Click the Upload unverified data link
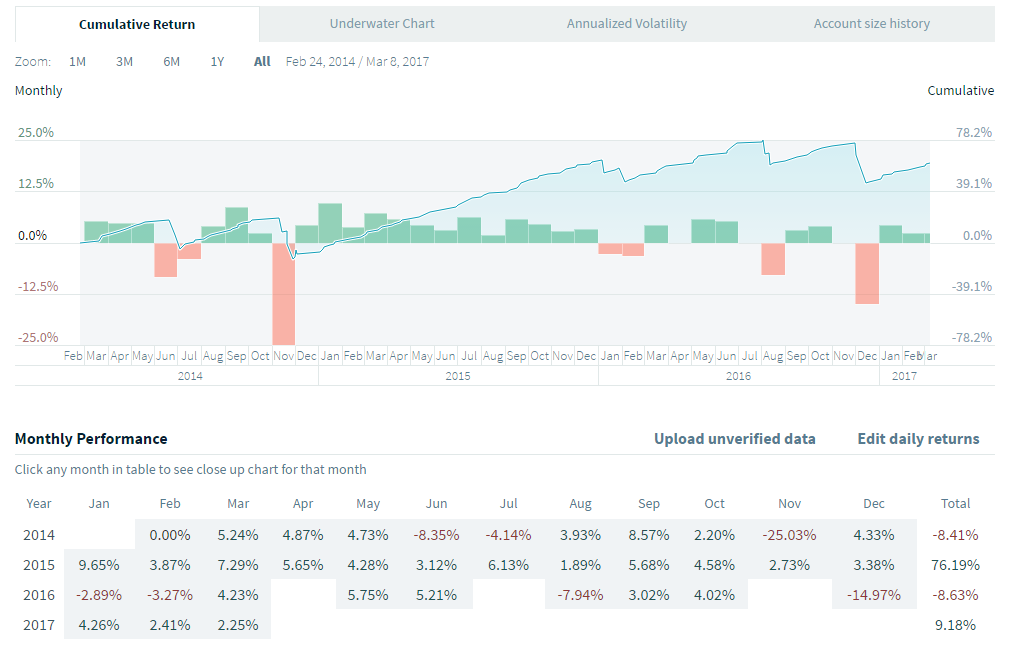Viewport: 1014px width, 668px height. [x=734, y=439]
